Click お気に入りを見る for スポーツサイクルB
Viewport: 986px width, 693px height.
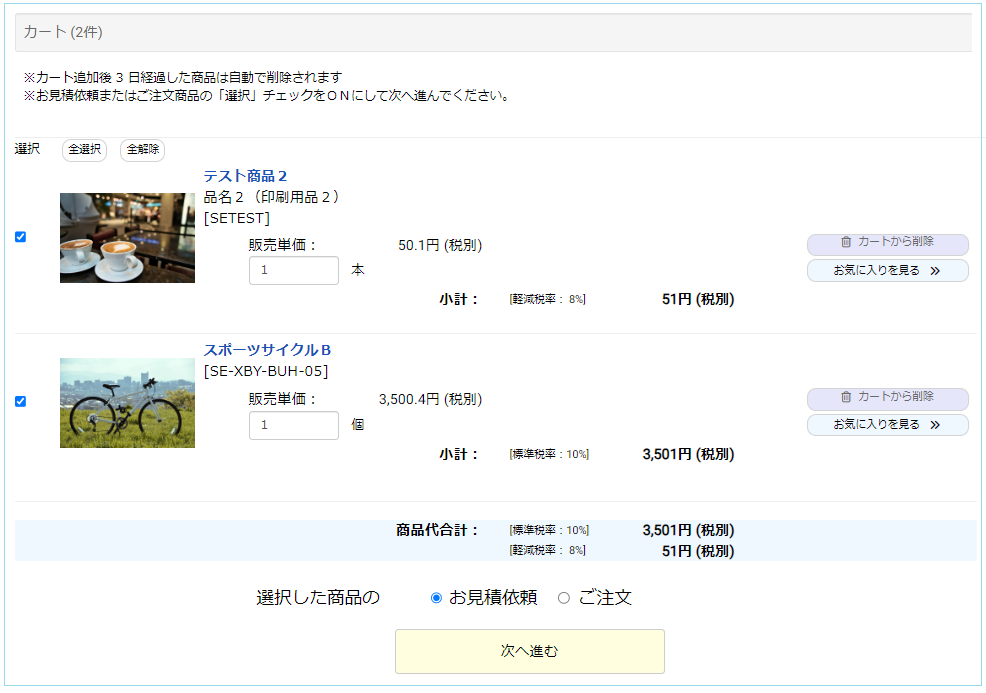(x=887, y=425)
